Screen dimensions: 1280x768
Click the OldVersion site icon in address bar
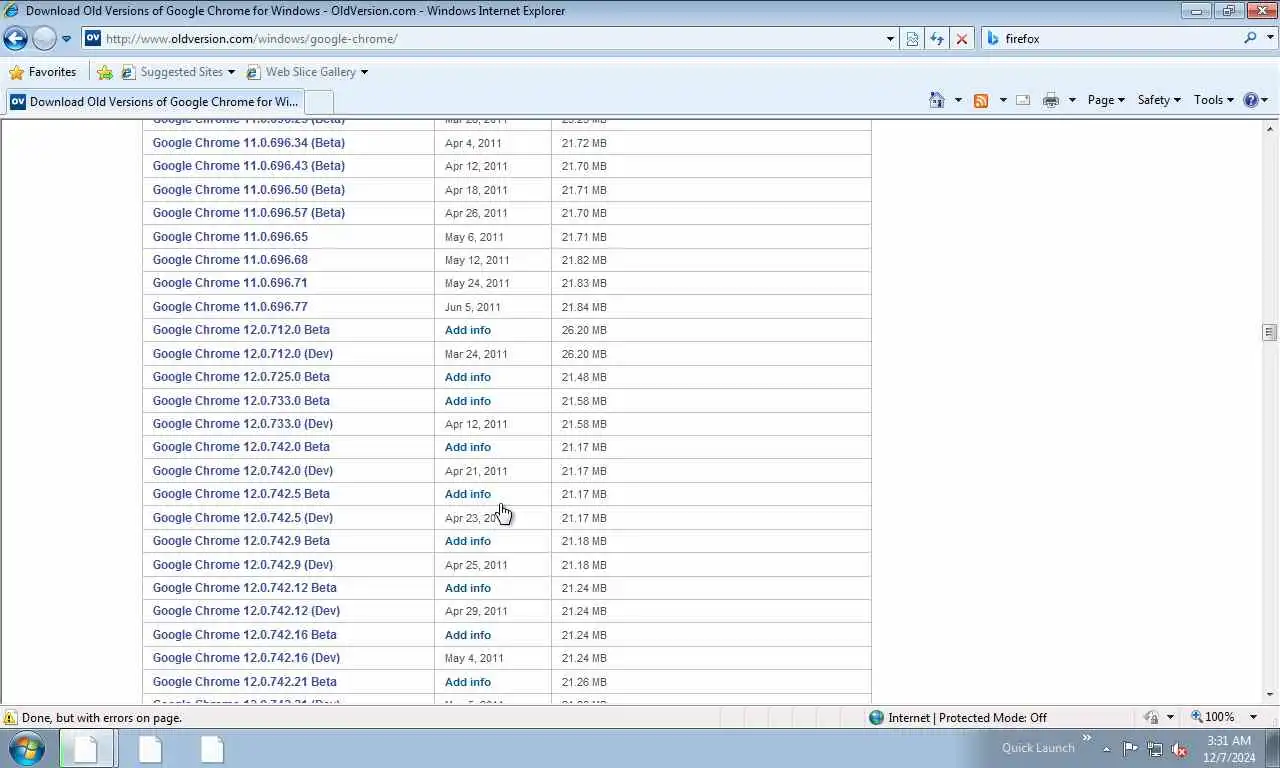tap(93, 39)
